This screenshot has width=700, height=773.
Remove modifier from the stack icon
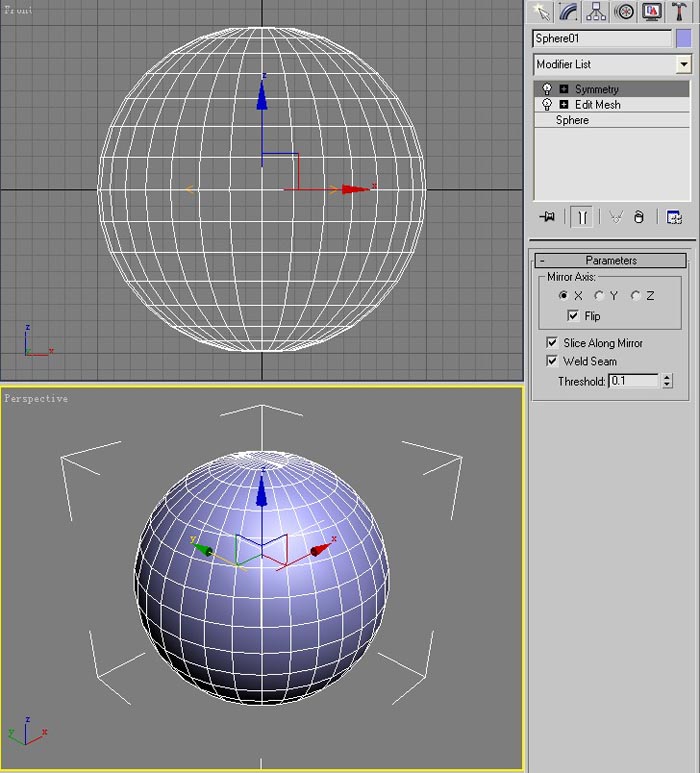[638, 216]
